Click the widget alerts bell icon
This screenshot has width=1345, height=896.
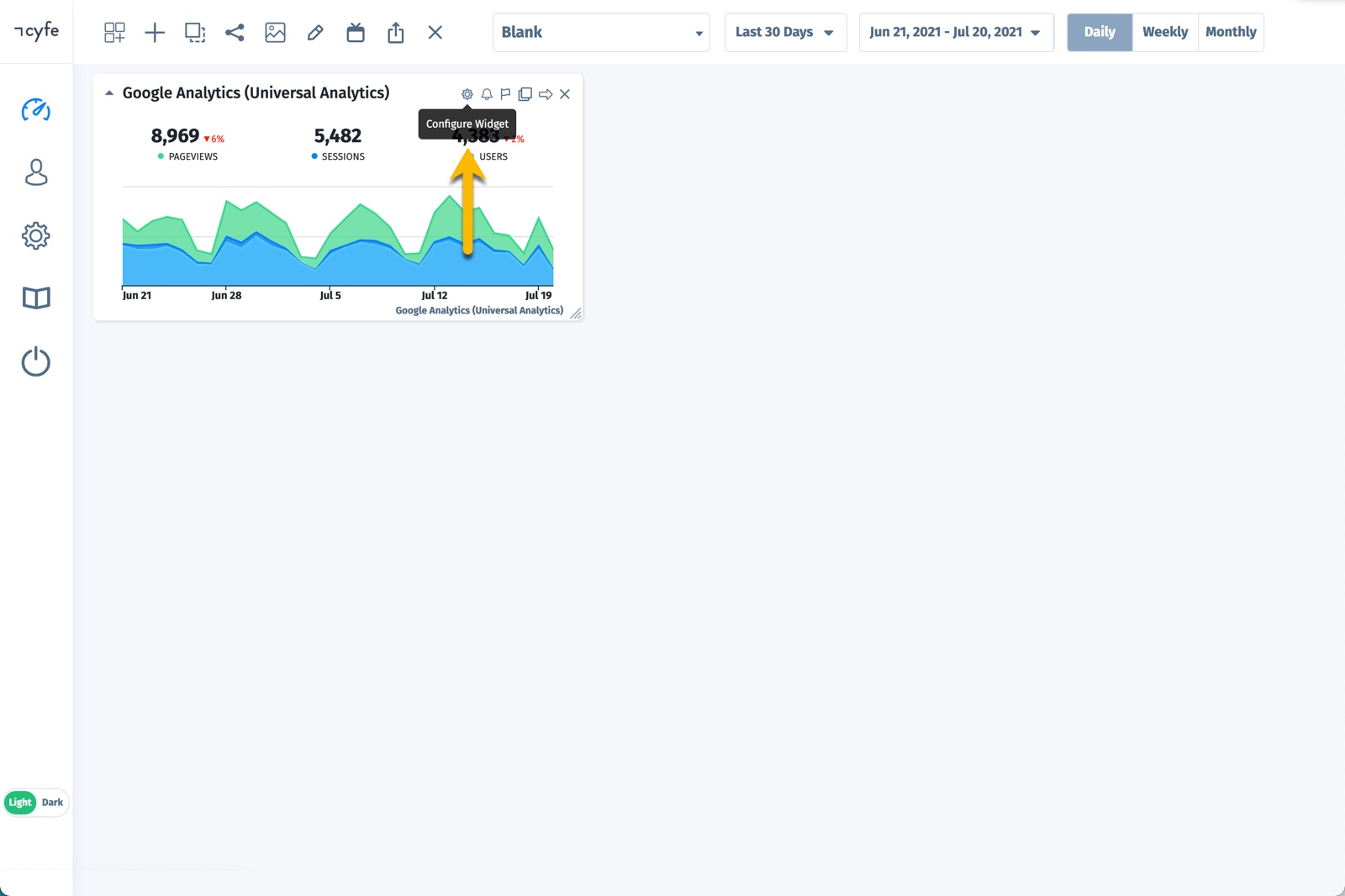(487, 94)
